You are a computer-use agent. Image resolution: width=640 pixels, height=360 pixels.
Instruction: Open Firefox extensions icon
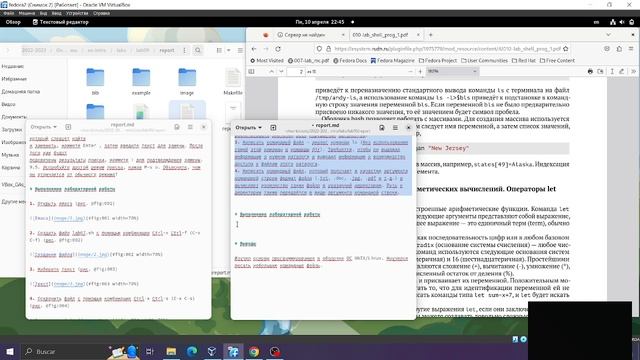coord(619,49)
